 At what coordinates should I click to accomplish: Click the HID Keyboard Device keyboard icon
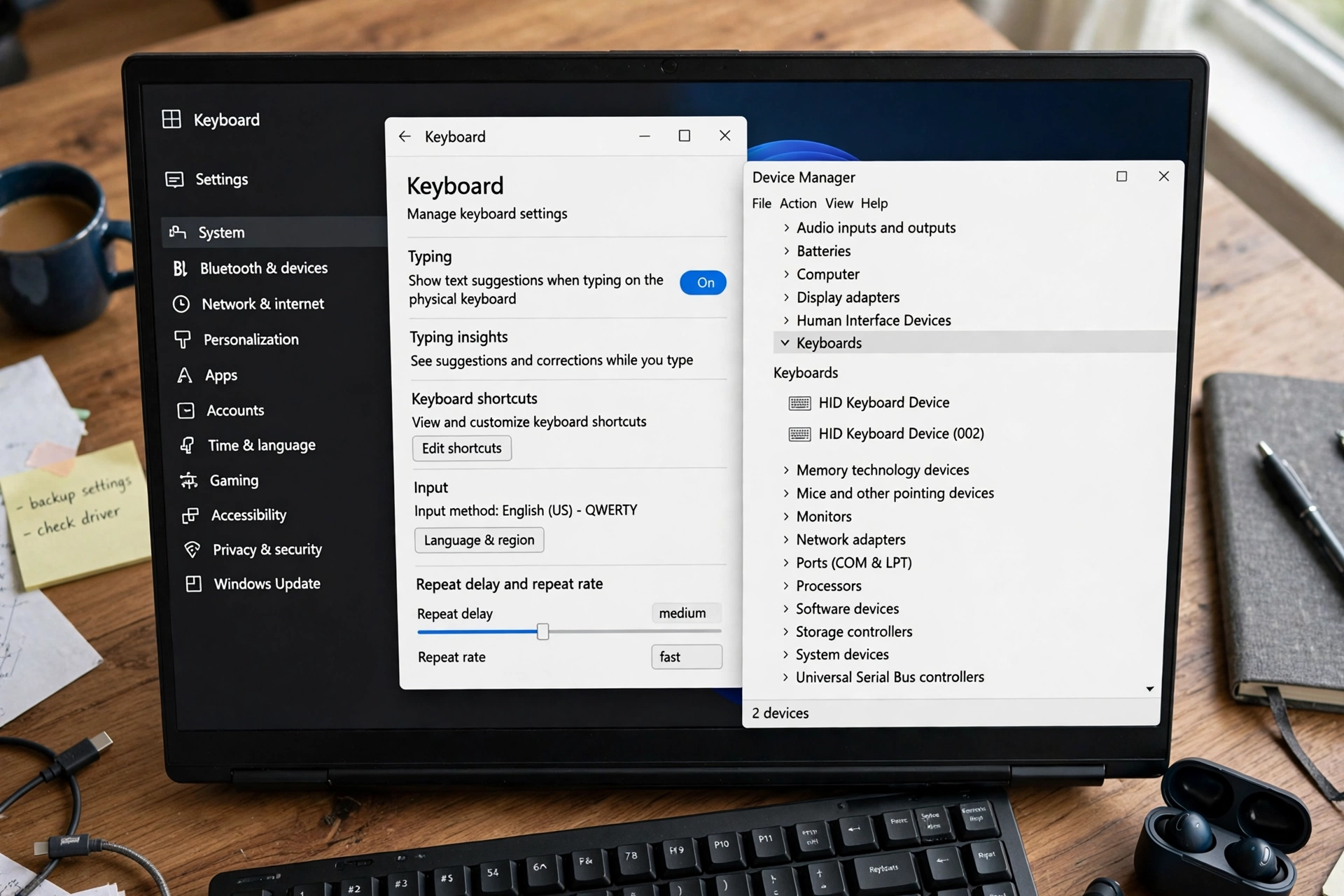(x=799, y=403)
